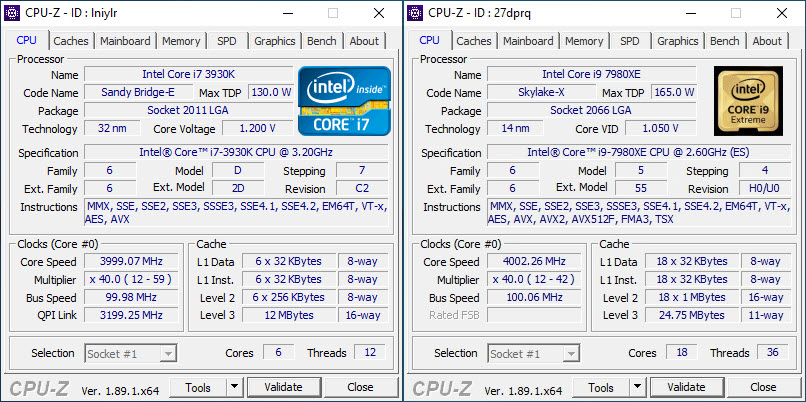
Task: Click the 1.200 V core voltage value
Action: (258, 128)
